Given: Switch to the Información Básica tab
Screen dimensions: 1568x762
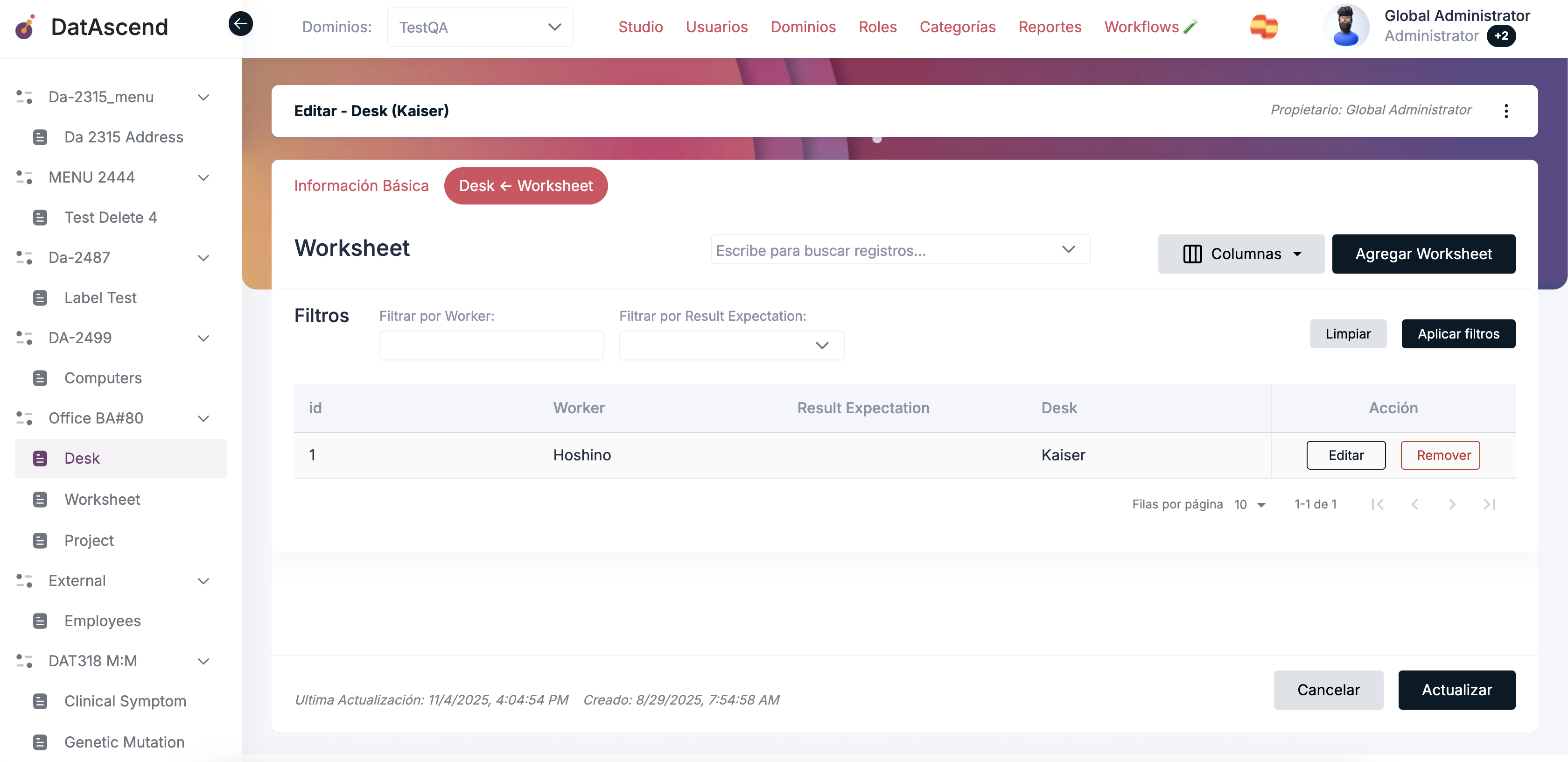Looking at the screenshot, I should point(362,186).
